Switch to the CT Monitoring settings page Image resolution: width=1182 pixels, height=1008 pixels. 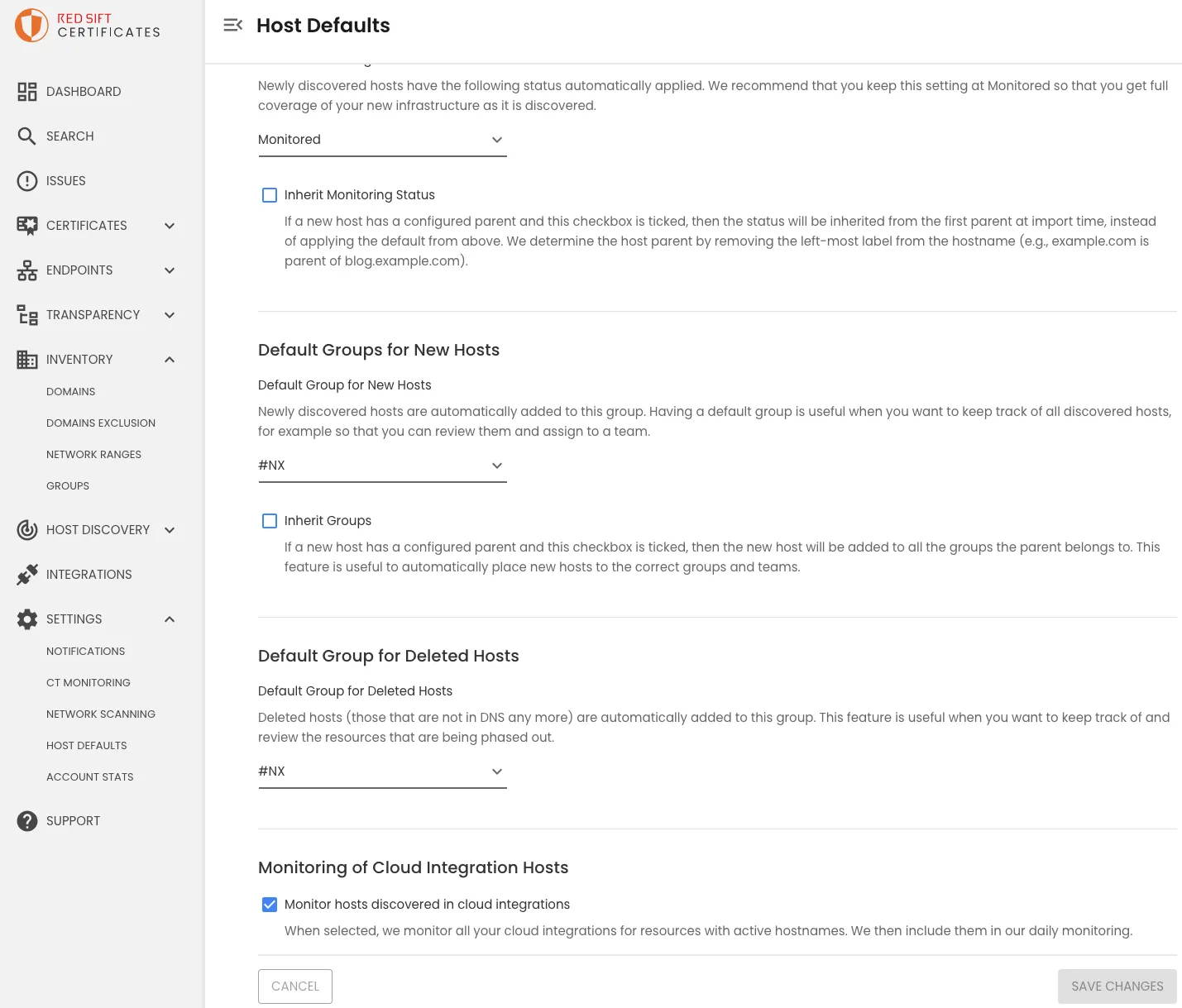[89, 682]
